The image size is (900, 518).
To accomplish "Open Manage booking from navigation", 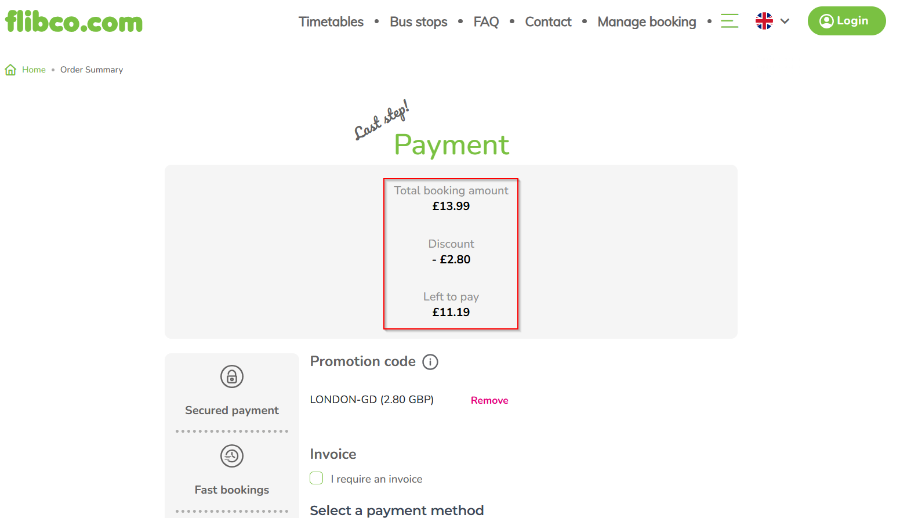I will pos(647,22).
